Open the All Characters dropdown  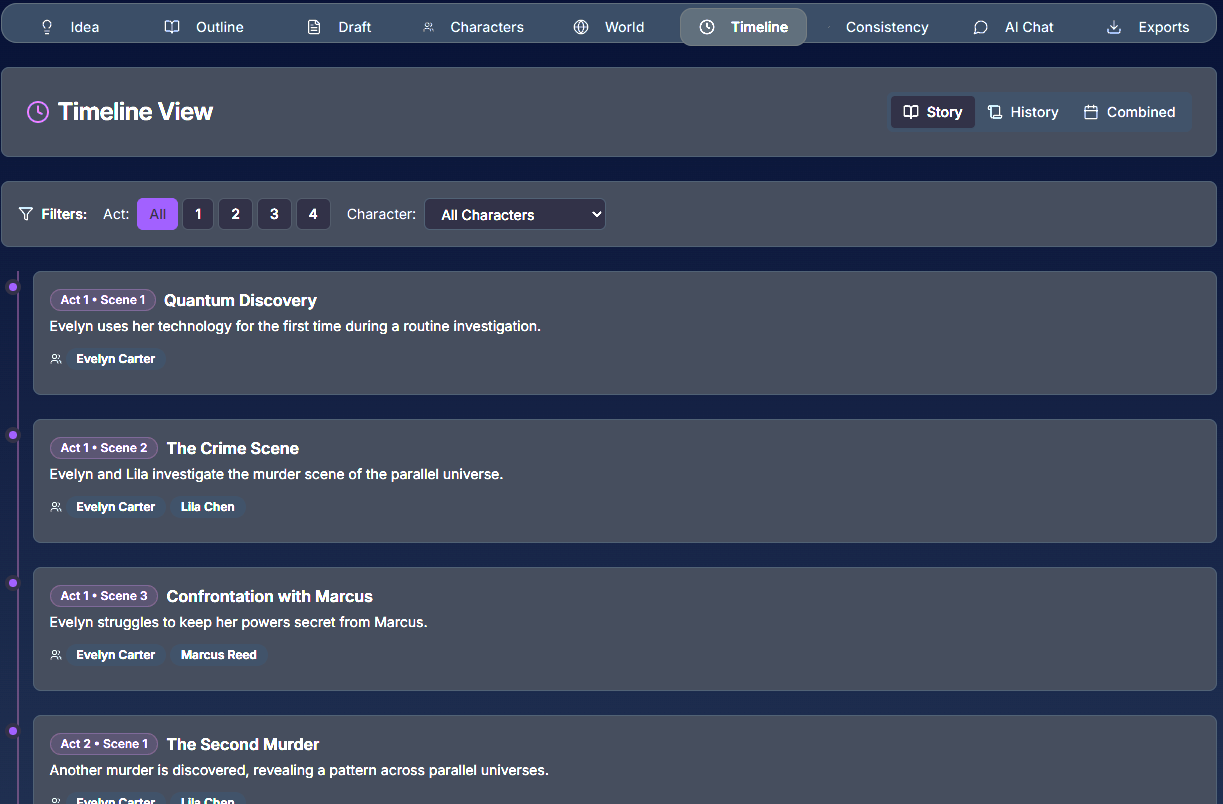[514, 213]
